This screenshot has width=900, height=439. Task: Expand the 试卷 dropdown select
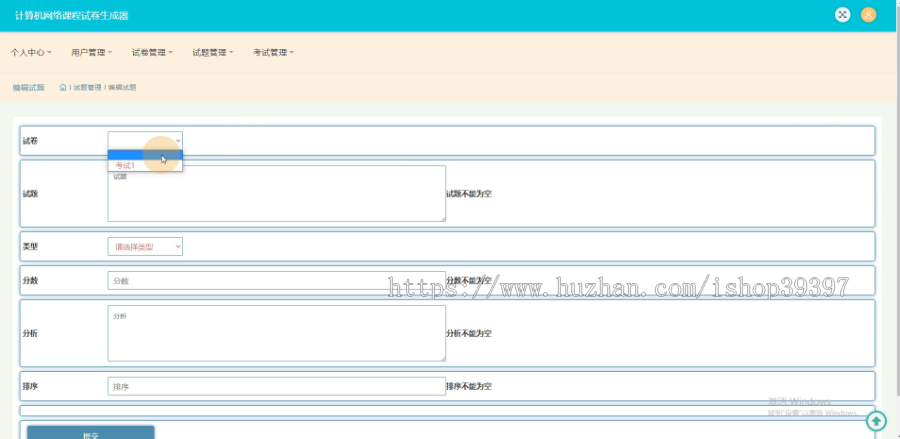tap(145, 140)
